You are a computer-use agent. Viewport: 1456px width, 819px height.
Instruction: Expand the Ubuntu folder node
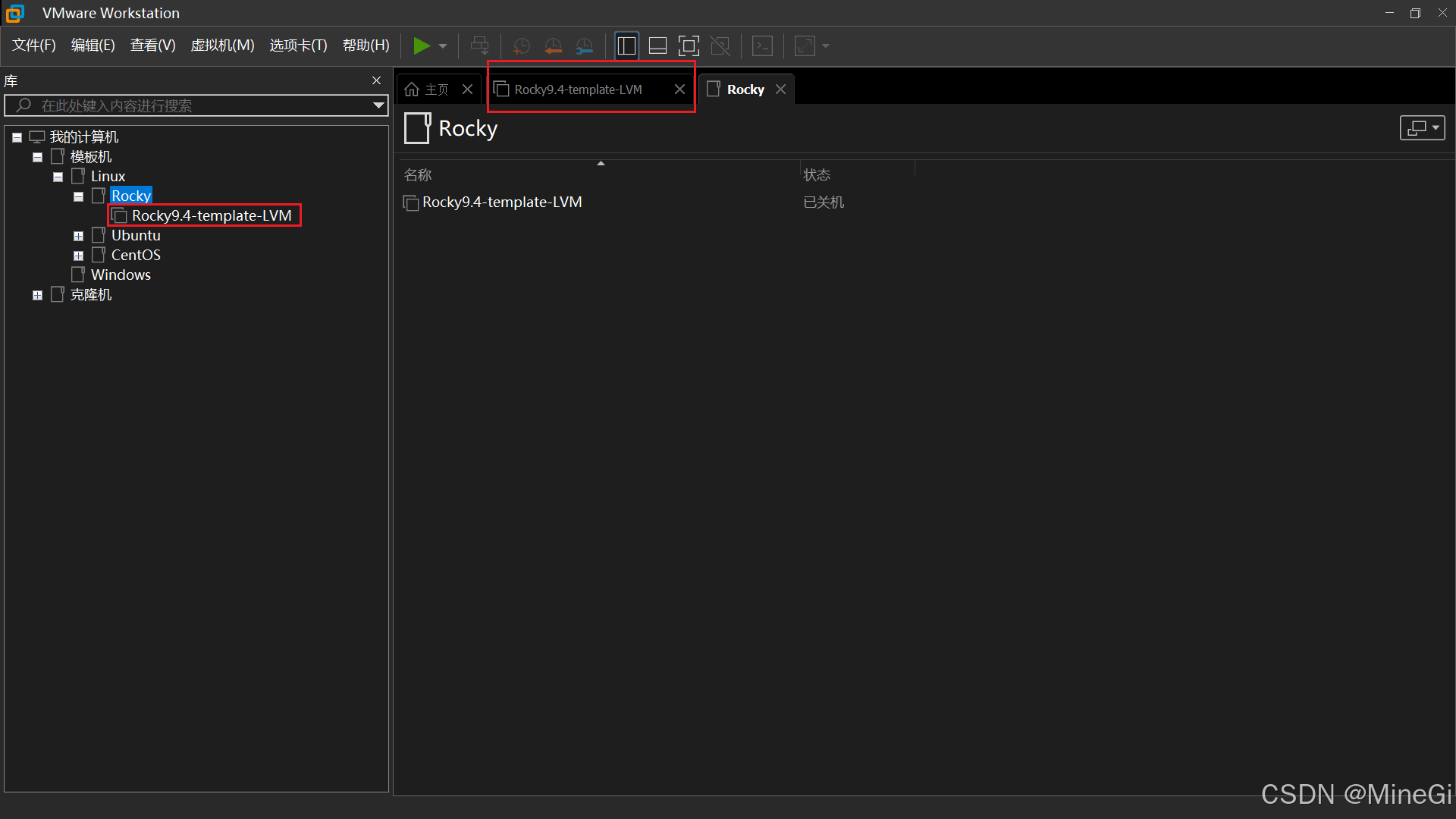(78, 237)
